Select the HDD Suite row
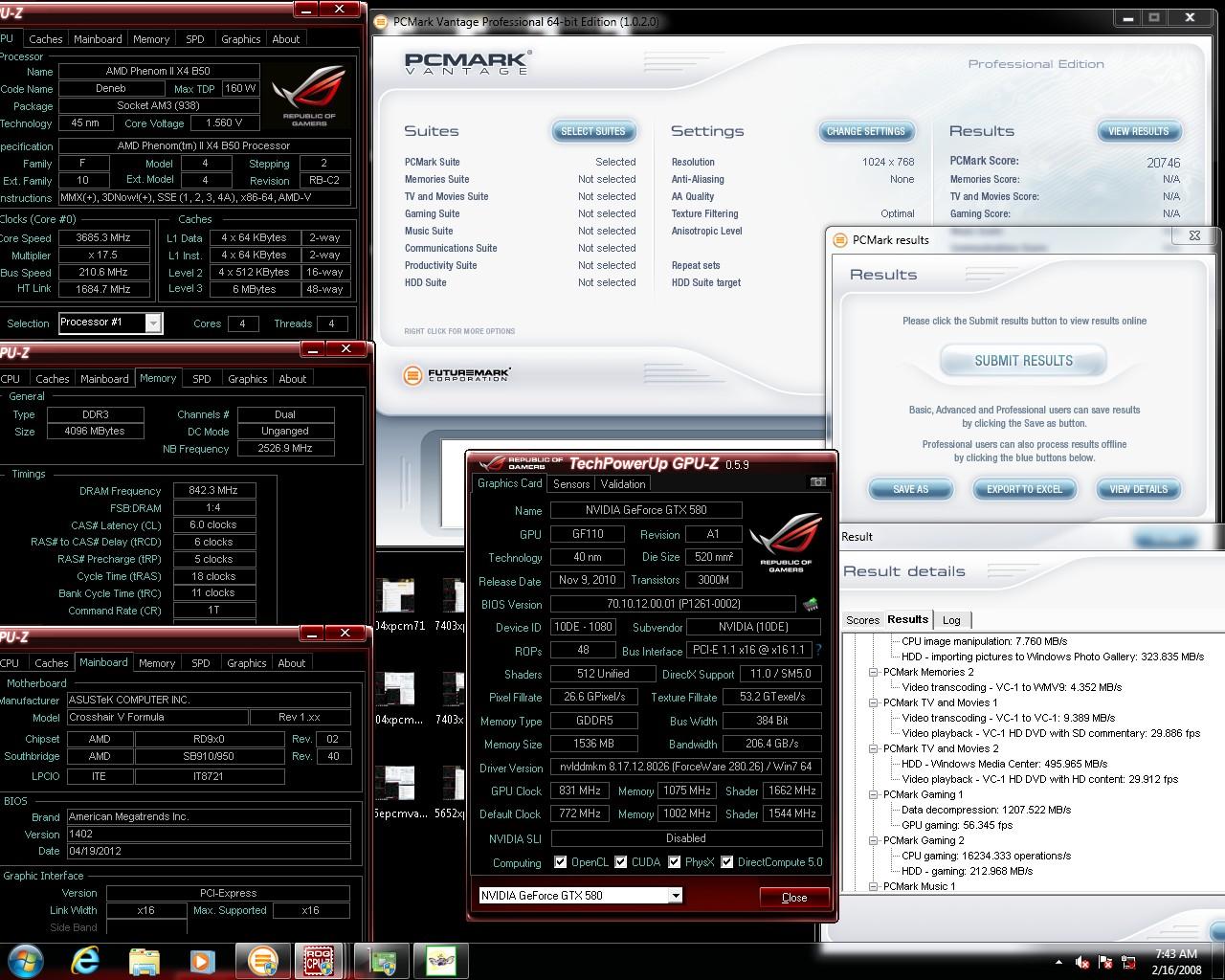 click(x=520, y=282)
